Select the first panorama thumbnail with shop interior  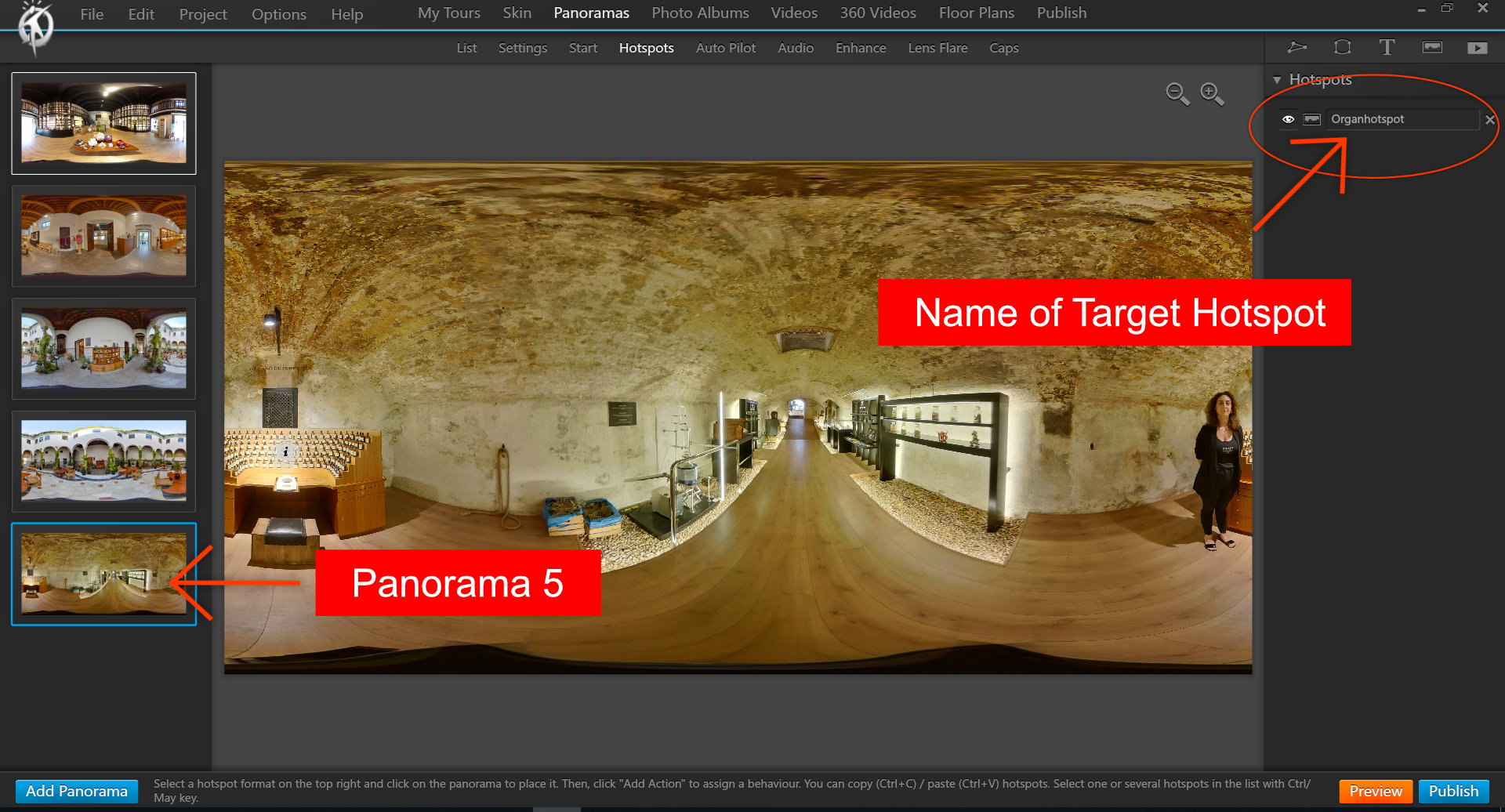coord(103,123)
